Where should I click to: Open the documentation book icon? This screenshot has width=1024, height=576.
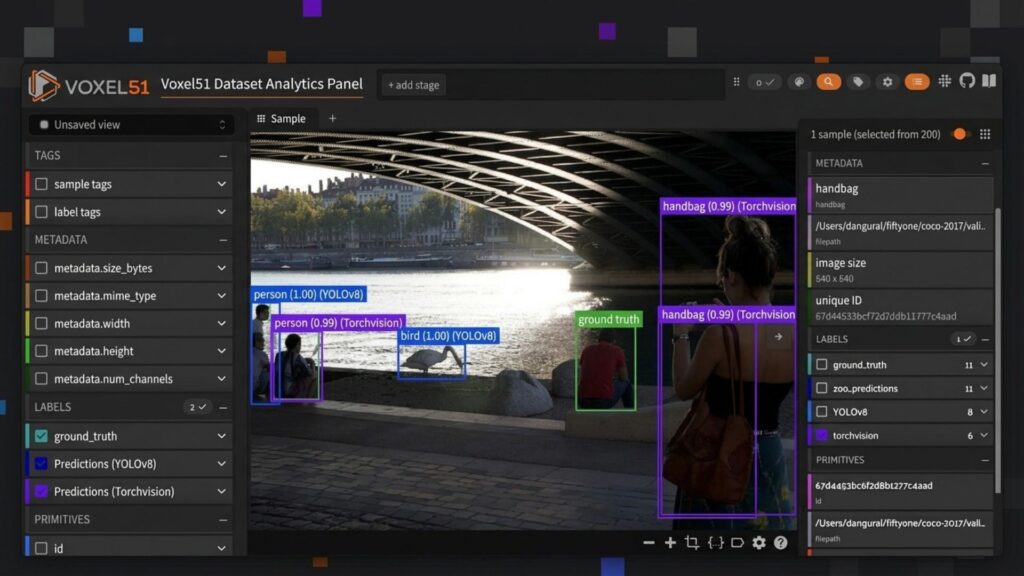989,81
